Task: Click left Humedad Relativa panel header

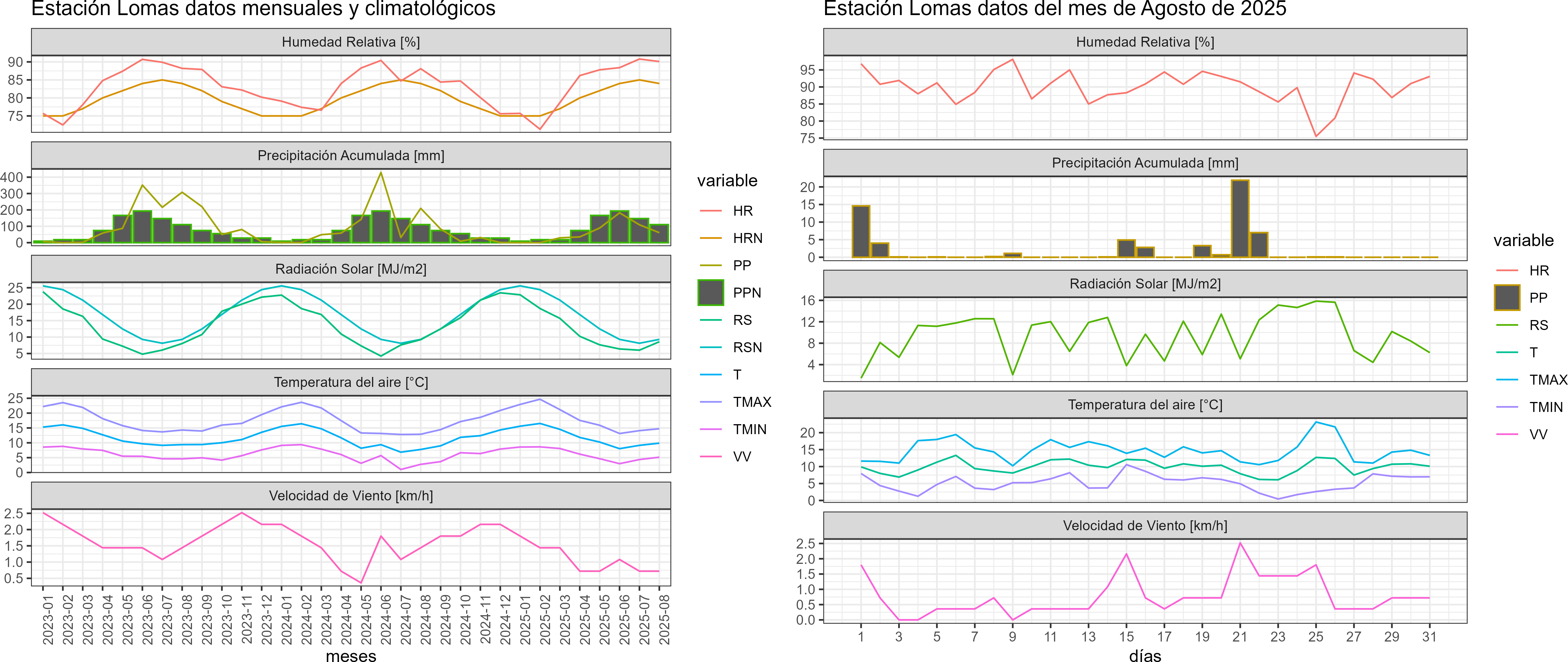Action: coord(351,42)
